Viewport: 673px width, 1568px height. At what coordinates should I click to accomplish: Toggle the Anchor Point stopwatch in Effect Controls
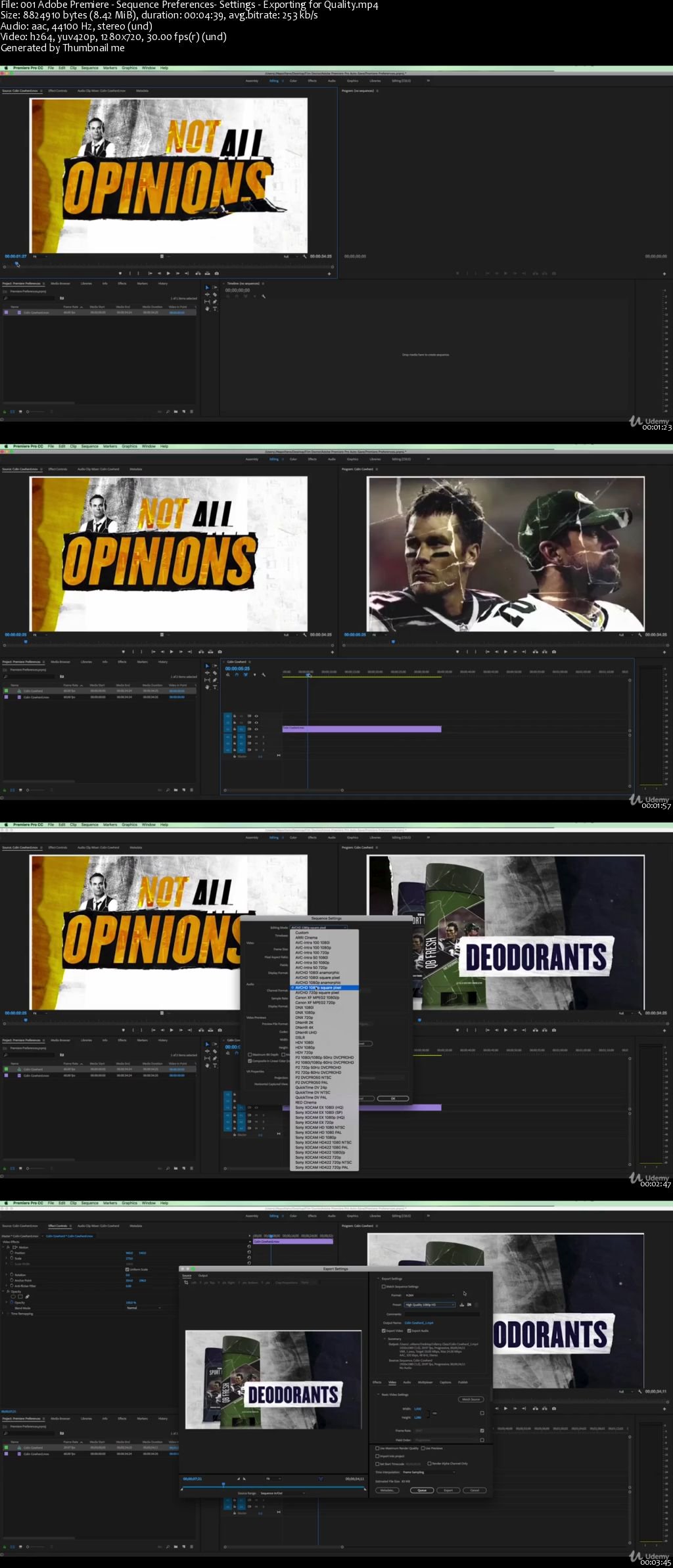click(12, 1280)
